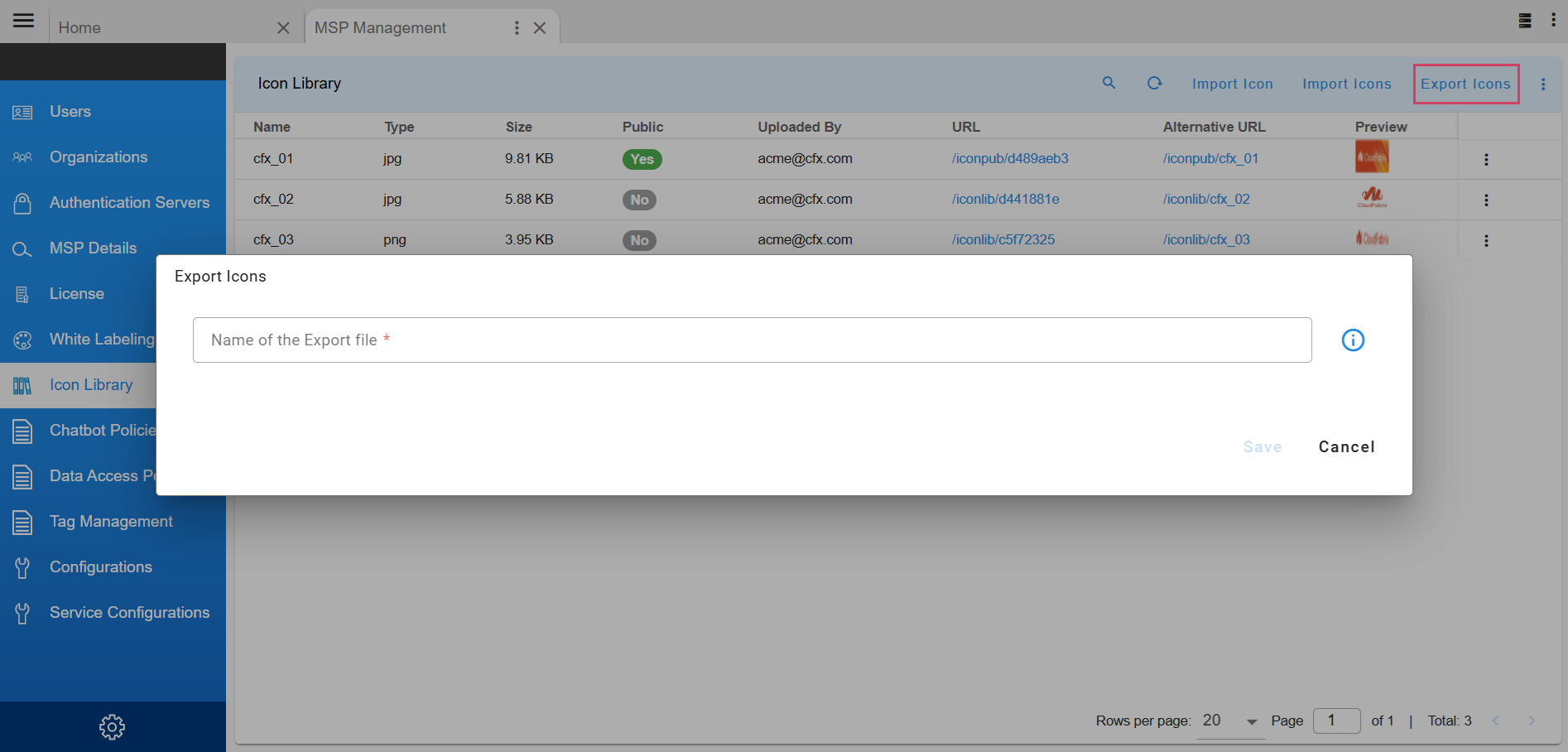Open the Icon Library header kebab menu
This screenshot has height=752, width=1568.
pyautogui.click(x=1543, y=84)
